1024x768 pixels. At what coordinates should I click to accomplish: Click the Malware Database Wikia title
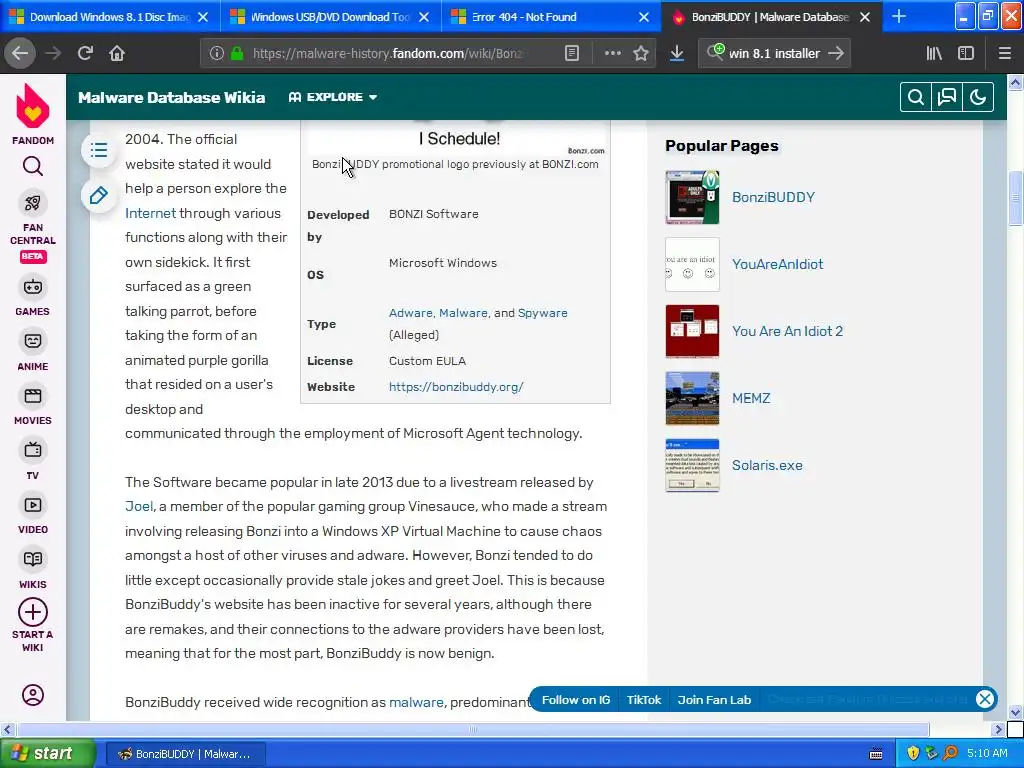(x=171, y=97)
